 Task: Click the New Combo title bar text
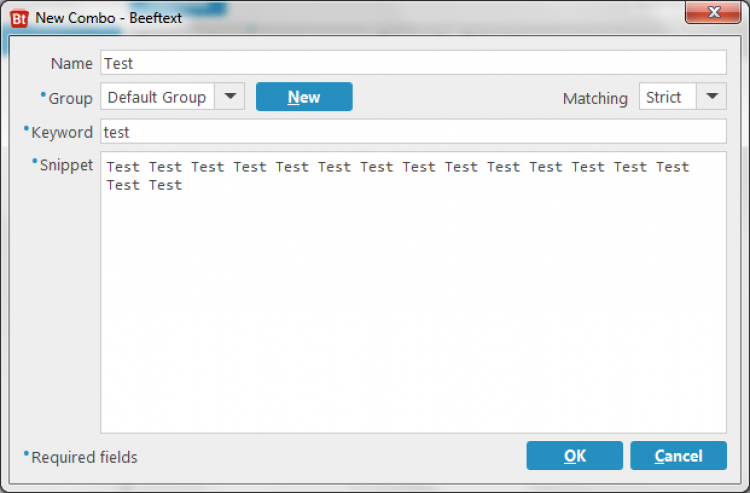[x=109, y=18]
